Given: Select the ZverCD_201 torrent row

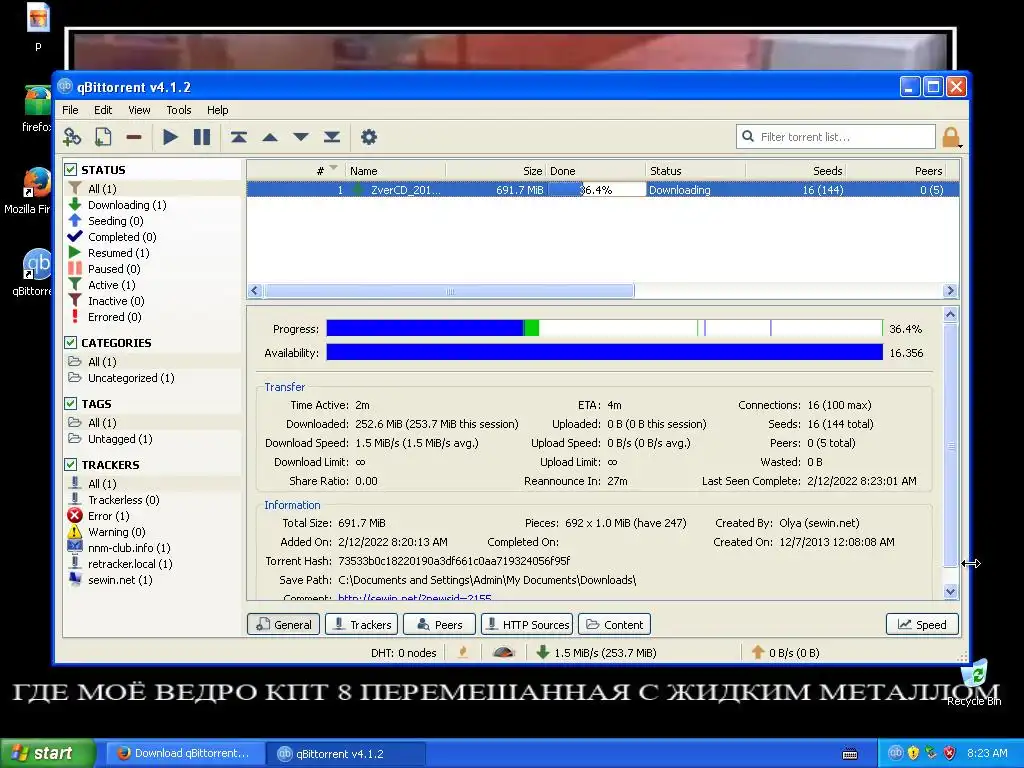Looking at the screenshot, I should 603,190.
